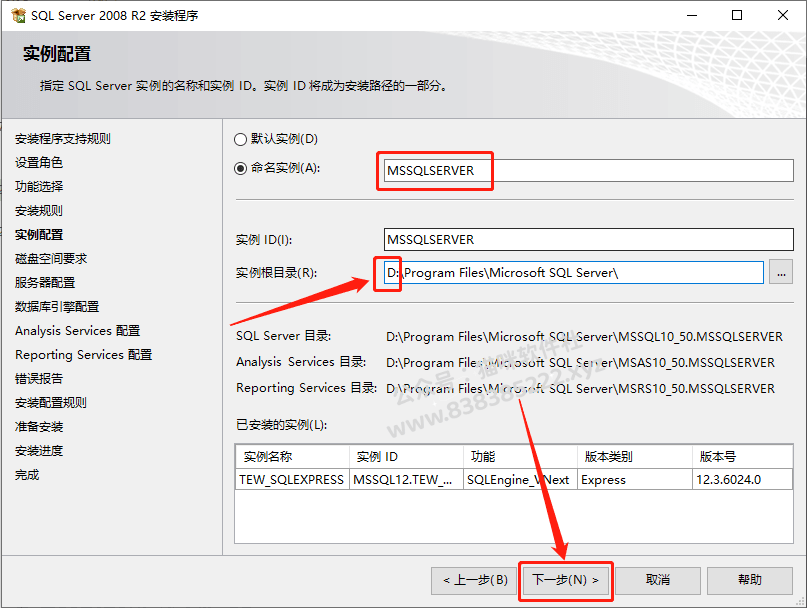
Task: Select the 命名实例(A) radio button
Action: 240,168
